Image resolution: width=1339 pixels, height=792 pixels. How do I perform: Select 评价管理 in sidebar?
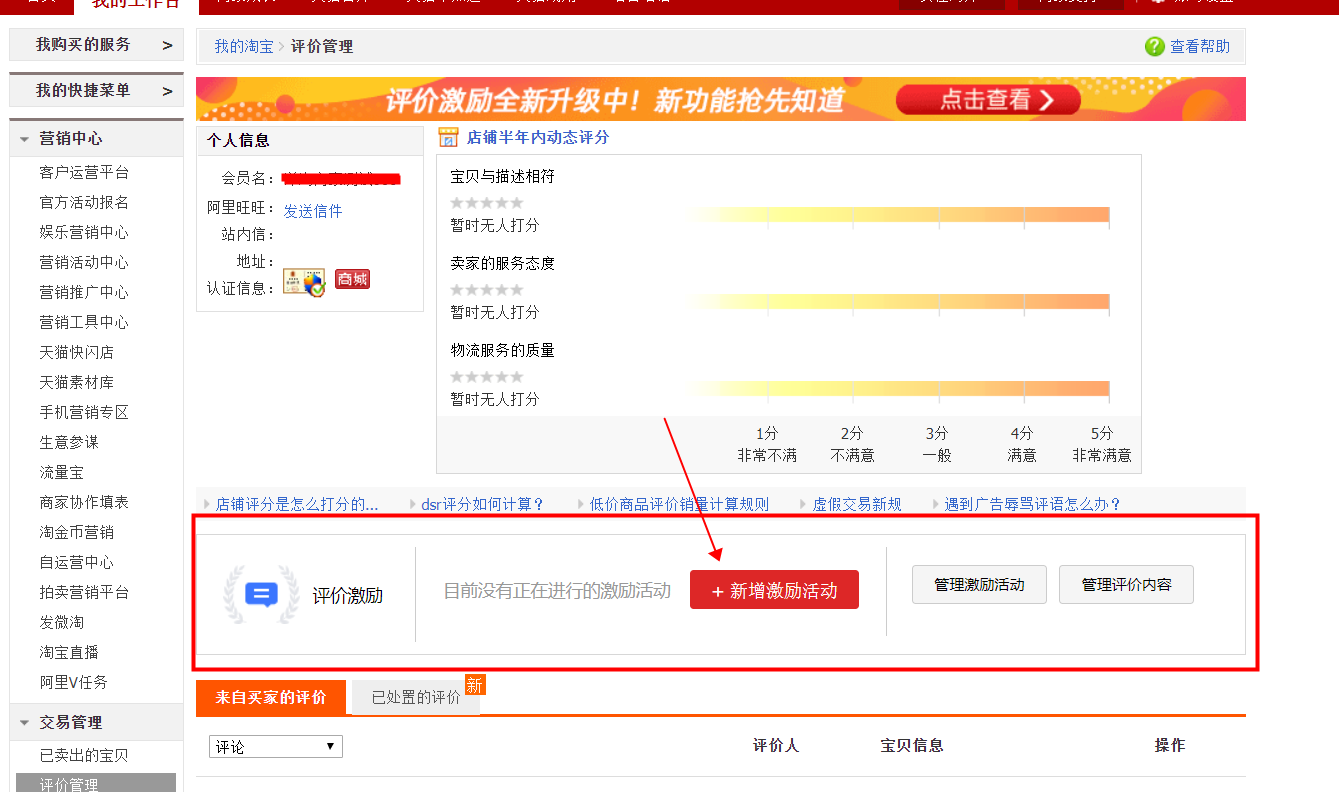96,783
